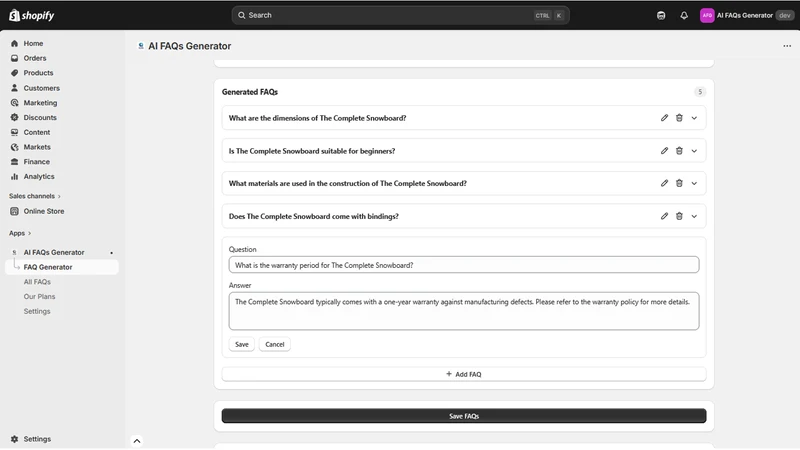This screenshot has height=450, width=800.
Task: Click Add FAQ button
Action: [x=464, y=374]
